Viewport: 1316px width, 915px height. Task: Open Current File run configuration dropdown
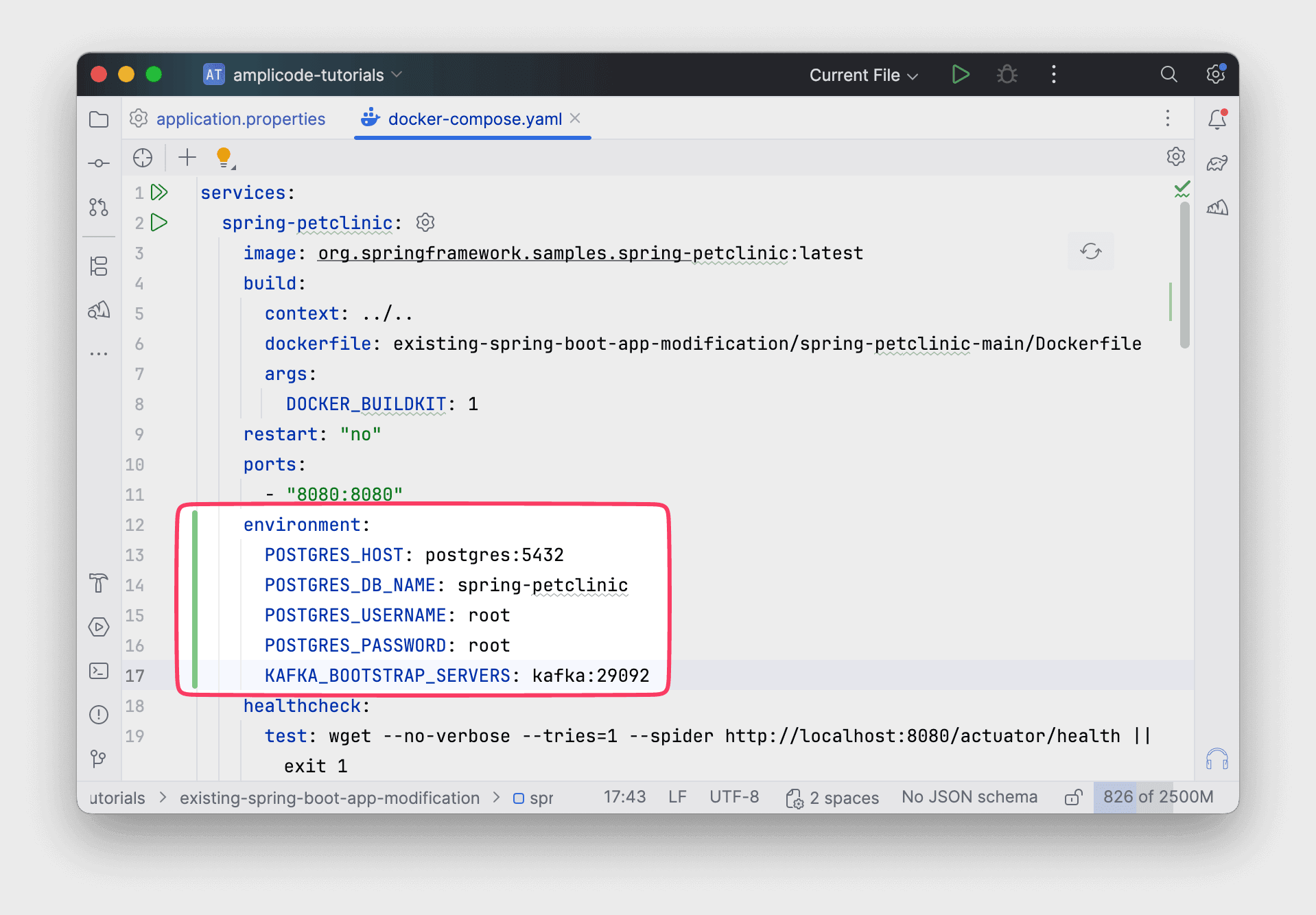863,75
